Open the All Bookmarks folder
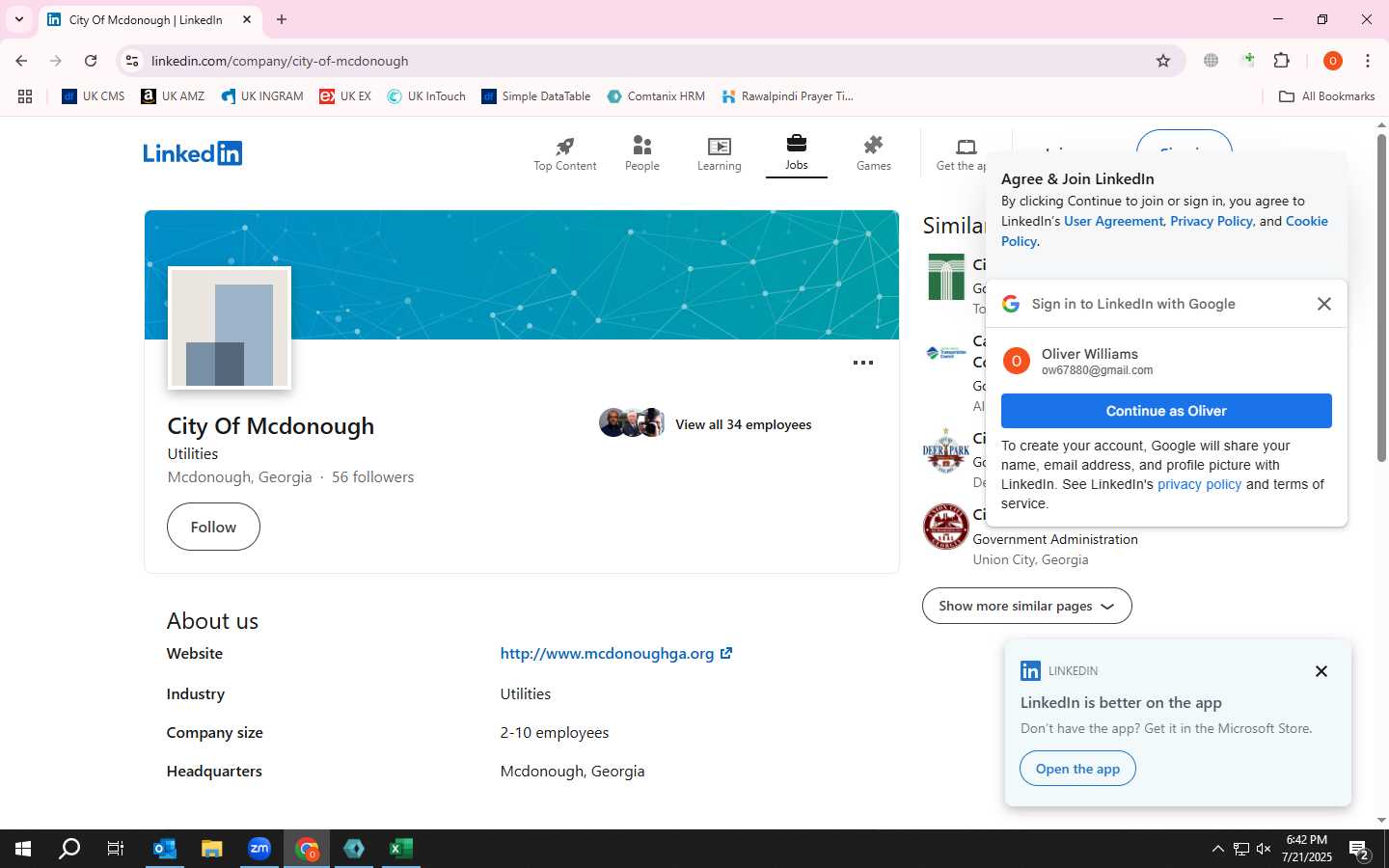The height and width of the screenshot is (868, 1389). pos(1326,96)
